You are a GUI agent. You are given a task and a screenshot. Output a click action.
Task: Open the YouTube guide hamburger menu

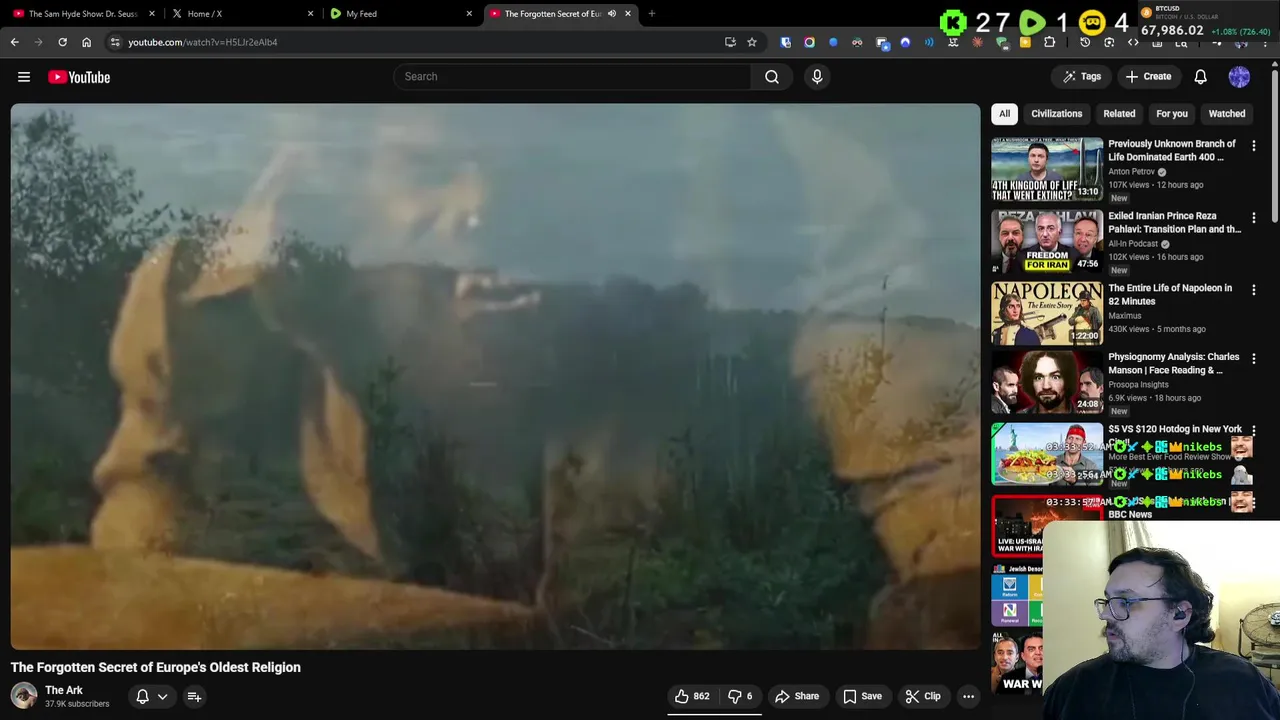(x=24, y=77)
